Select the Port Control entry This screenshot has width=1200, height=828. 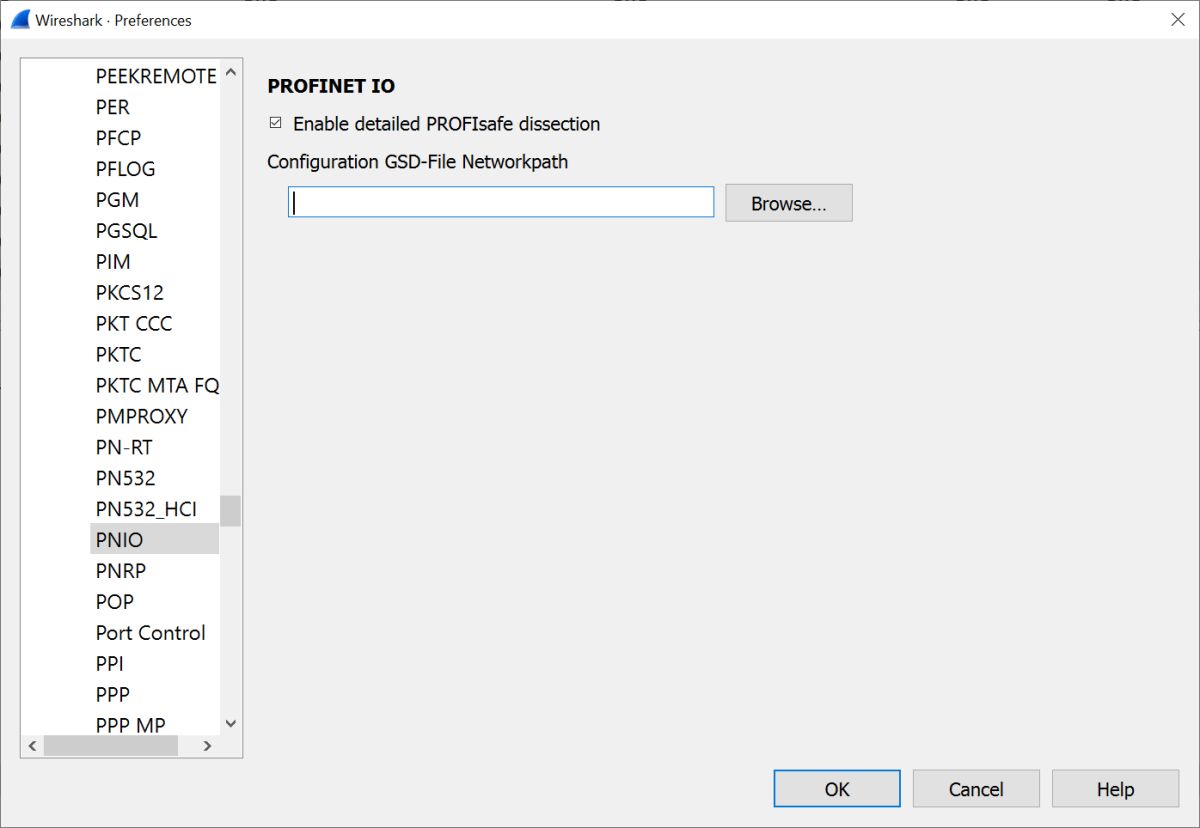(x=151, y=633)
